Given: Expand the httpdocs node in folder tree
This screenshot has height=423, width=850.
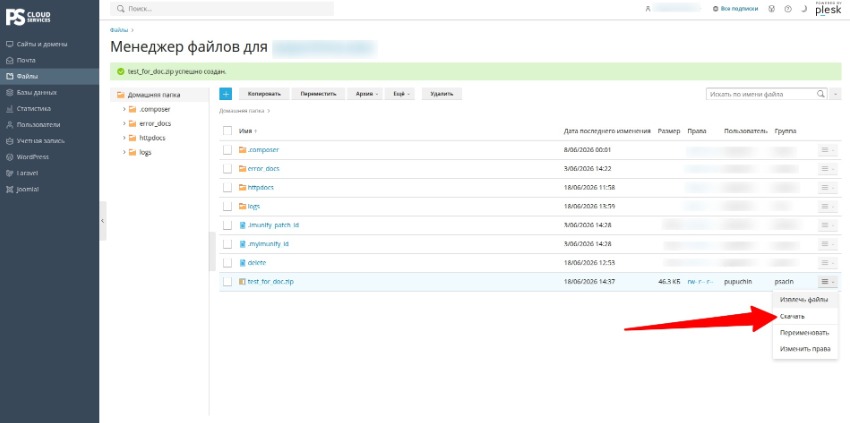Looking at the screenshot, I should point(124,138).
